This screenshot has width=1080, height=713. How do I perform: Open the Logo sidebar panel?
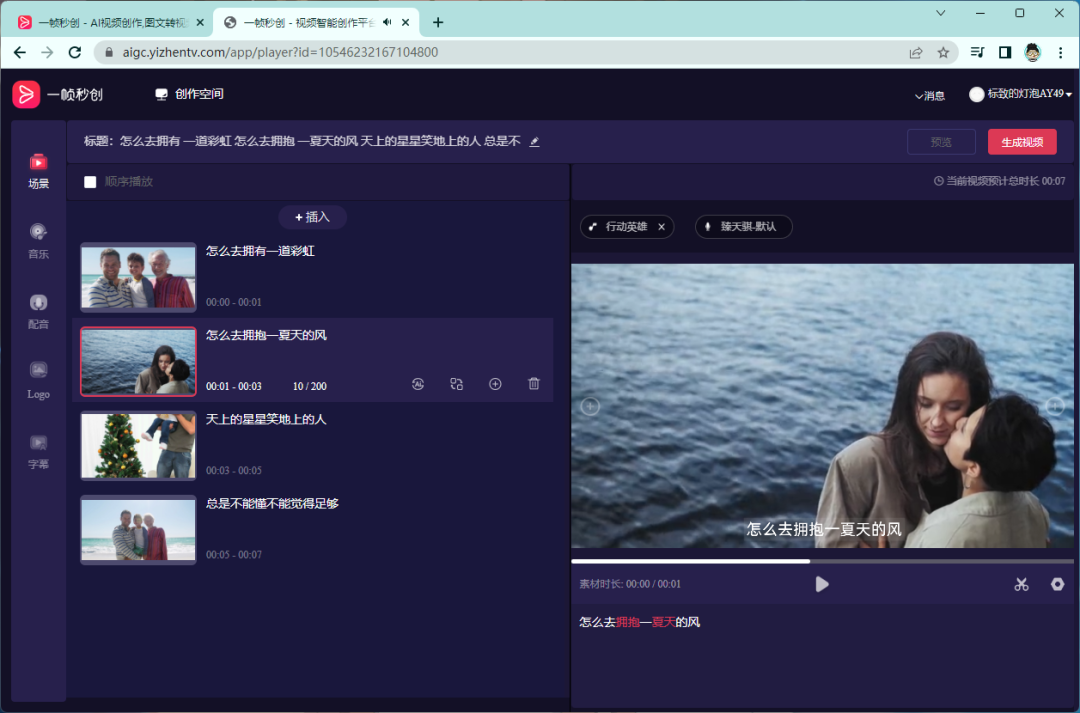(x=38, y=379)
